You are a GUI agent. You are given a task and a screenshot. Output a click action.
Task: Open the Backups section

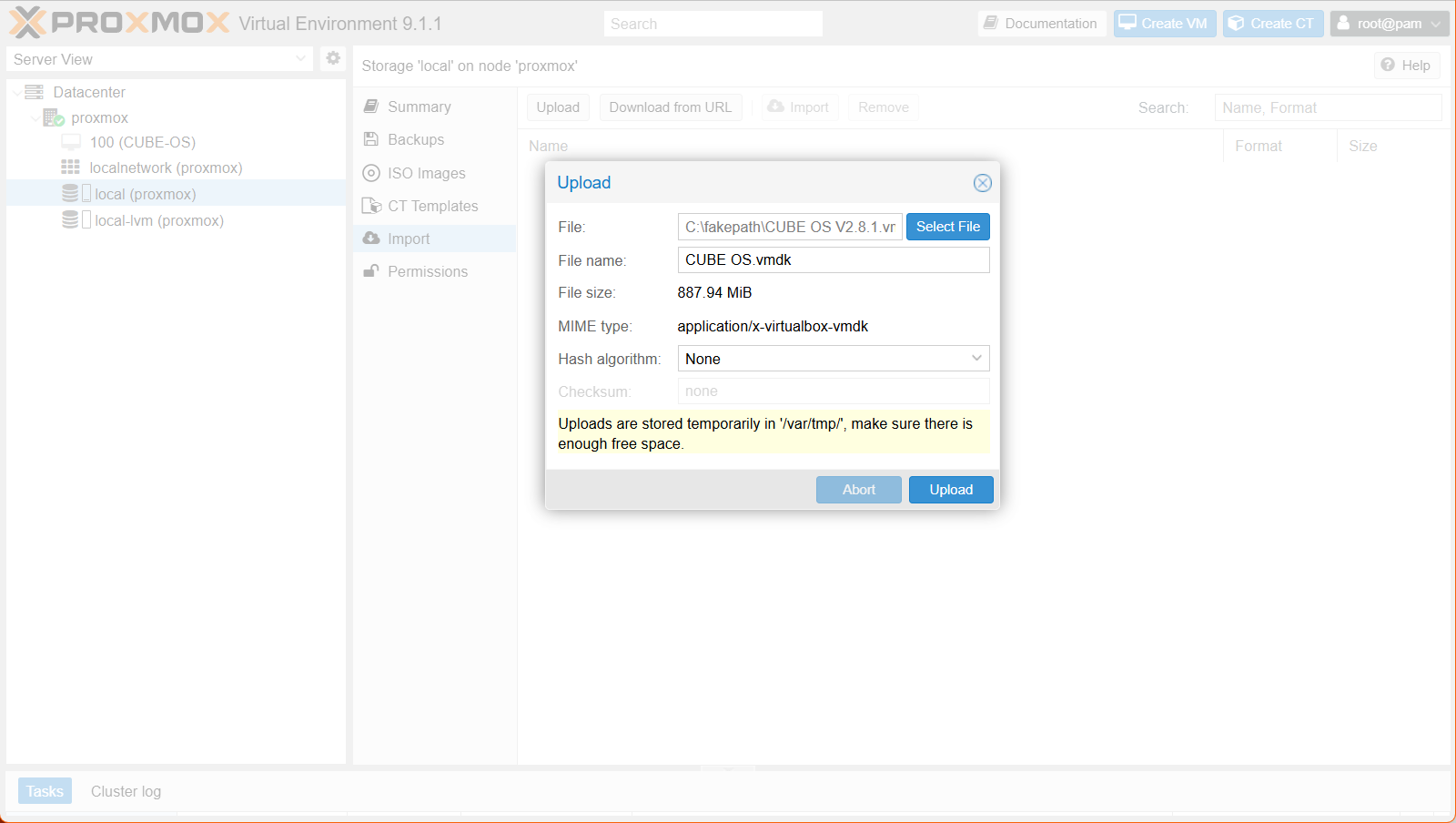415,139
